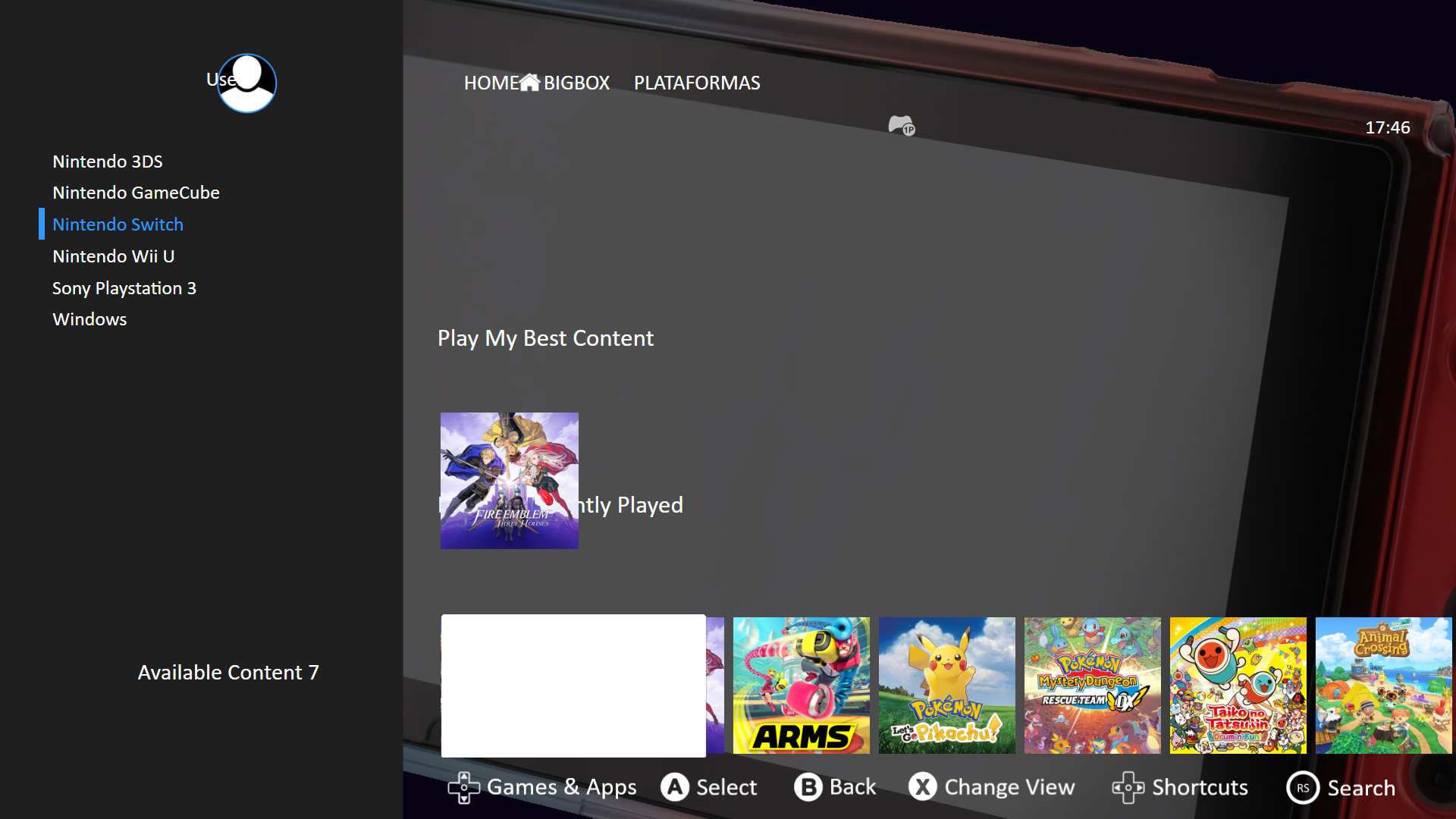
Task: Click the D-pad Shortcuts icon
Action: [x=1128, y=787]
